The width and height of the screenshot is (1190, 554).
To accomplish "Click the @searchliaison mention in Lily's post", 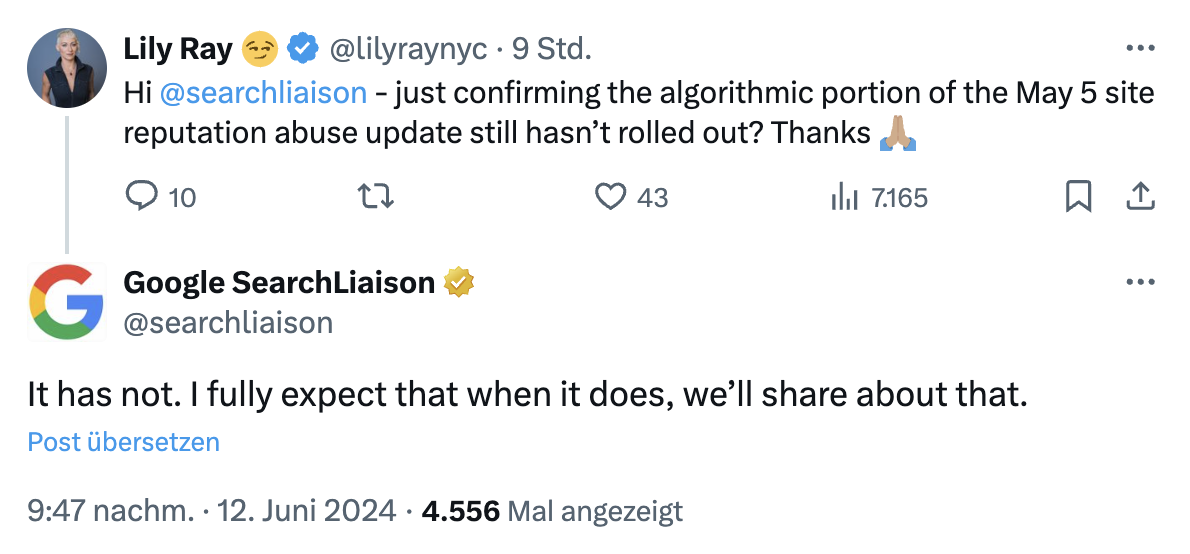I will tap(263, 93).
